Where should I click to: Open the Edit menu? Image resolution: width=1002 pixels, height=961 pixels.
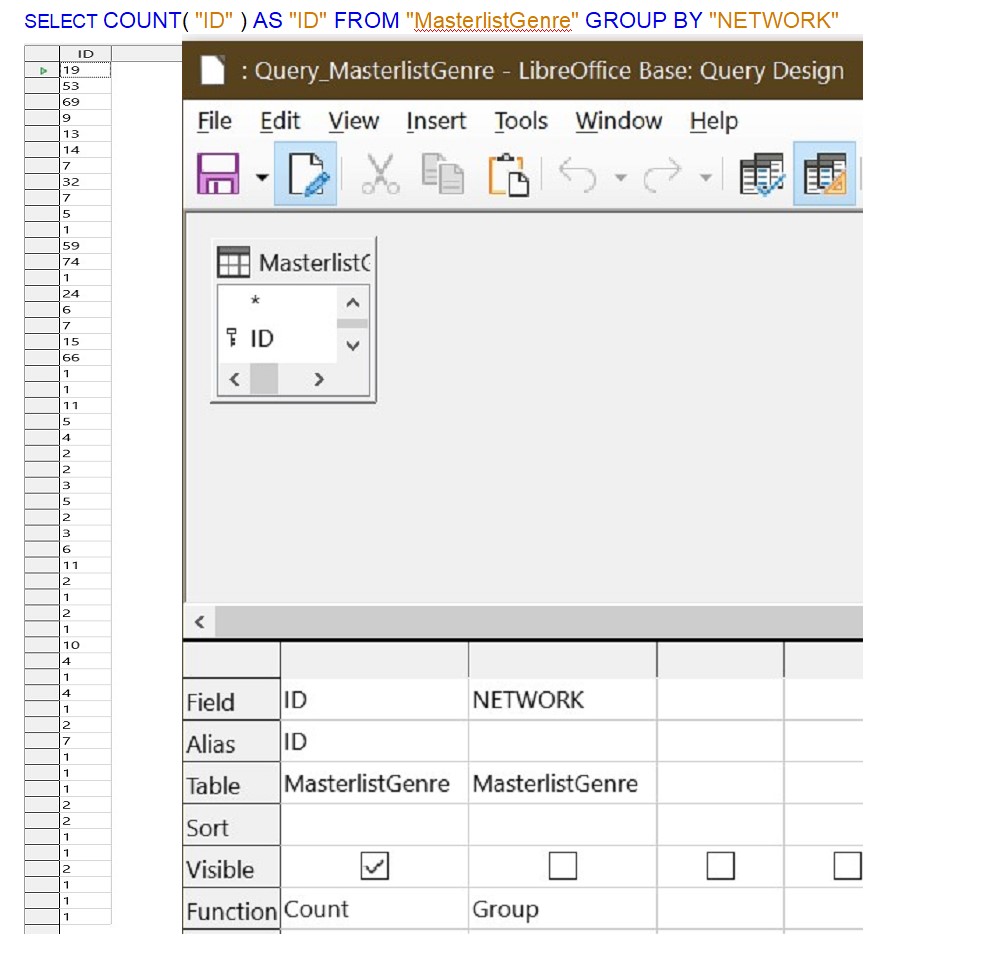point(280,121)
